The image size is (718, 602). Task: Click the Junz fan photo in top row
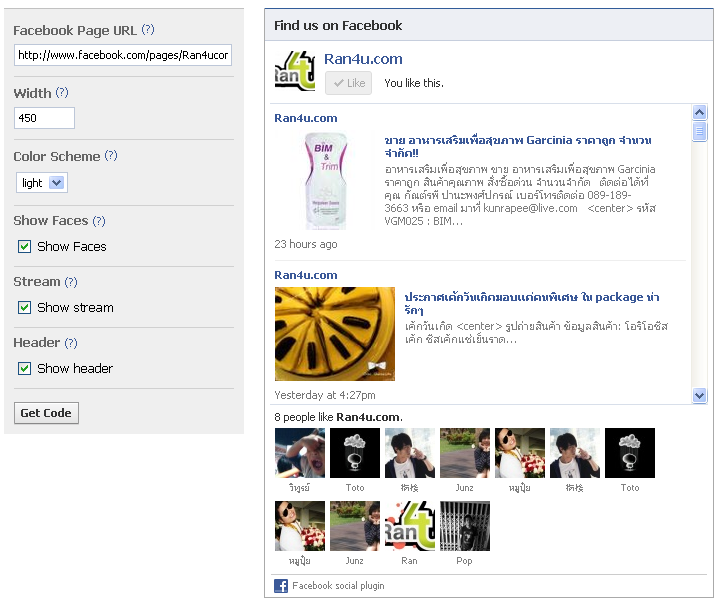click(x=465, y=453)
